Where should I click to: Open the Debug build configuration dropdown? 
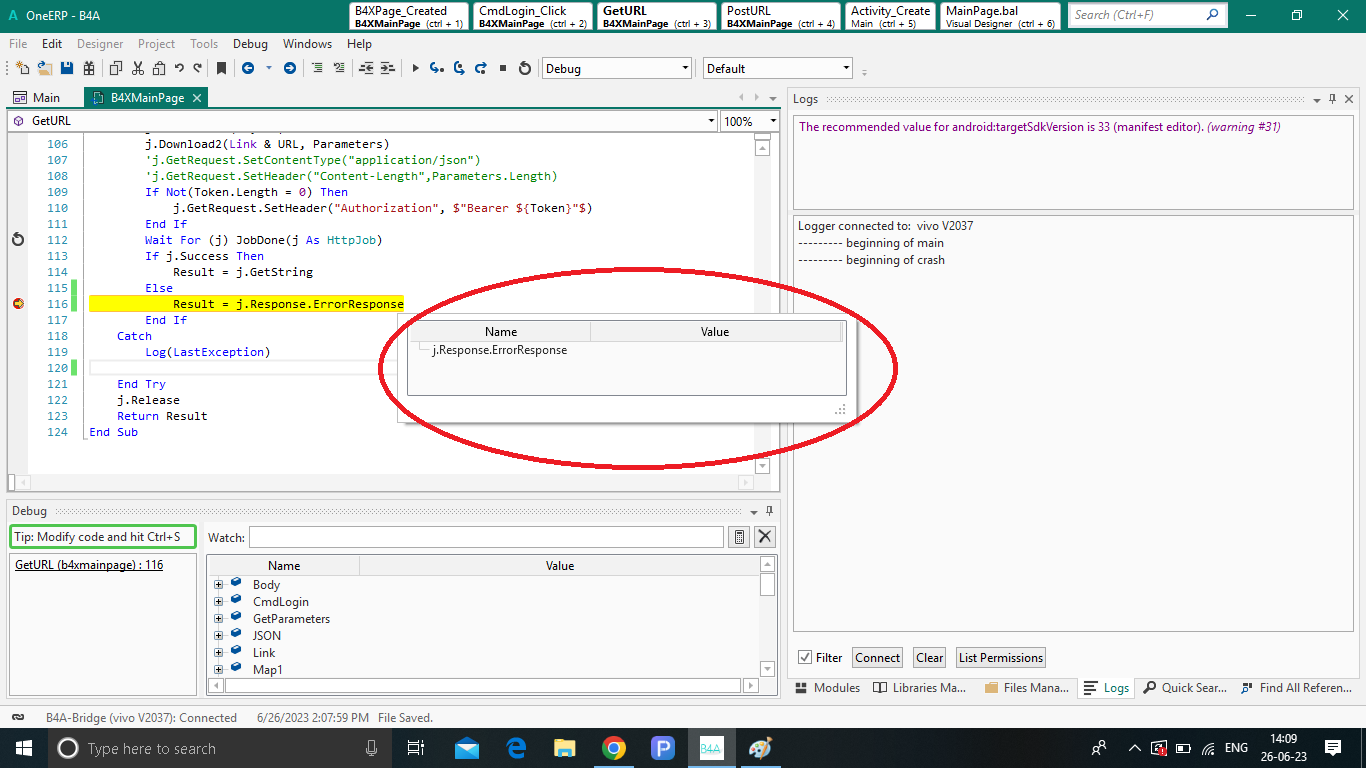pyautogui.click(x=685, y=68)
